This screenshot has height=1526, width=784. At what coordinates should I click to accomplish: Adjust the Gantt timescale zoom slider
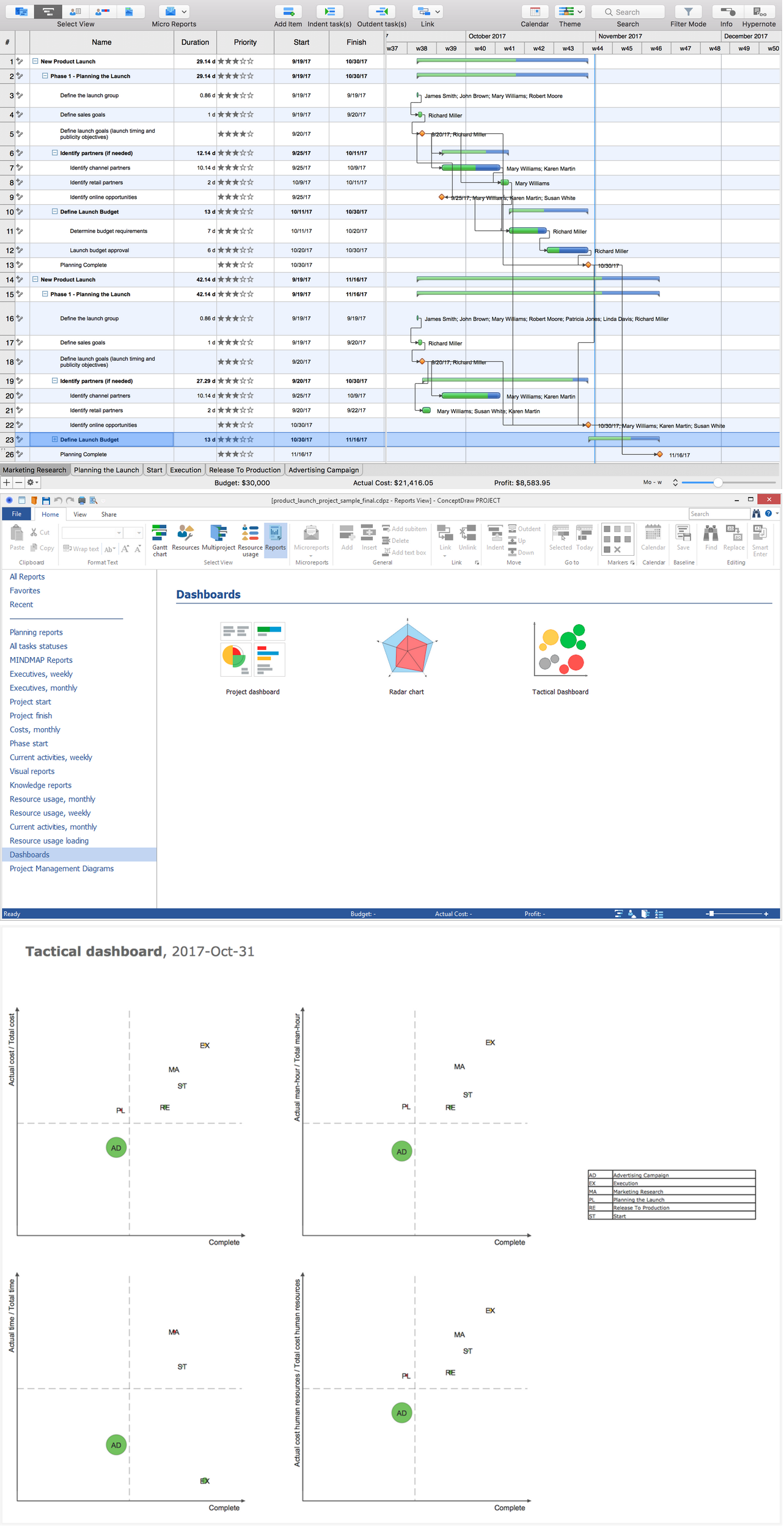(719, 484)
